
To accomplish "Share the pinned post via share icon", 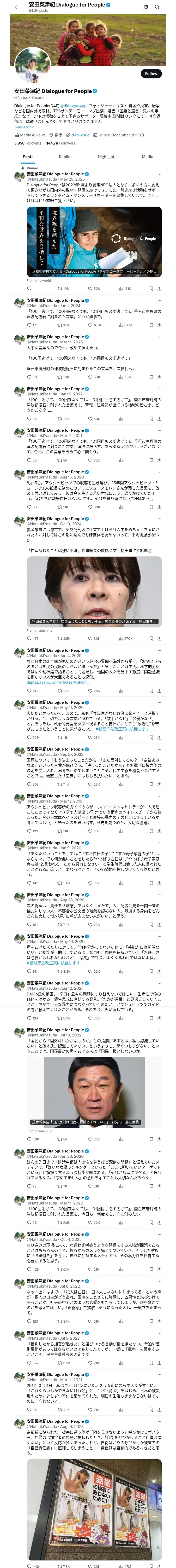I will (x=160, y=289).
